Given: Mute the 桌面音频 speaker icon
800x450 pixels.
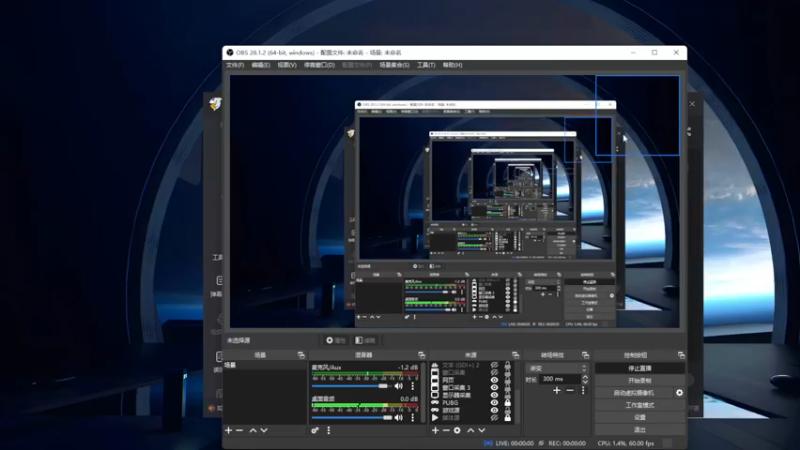Looking at the screenshot, I should tap(398, 418).
